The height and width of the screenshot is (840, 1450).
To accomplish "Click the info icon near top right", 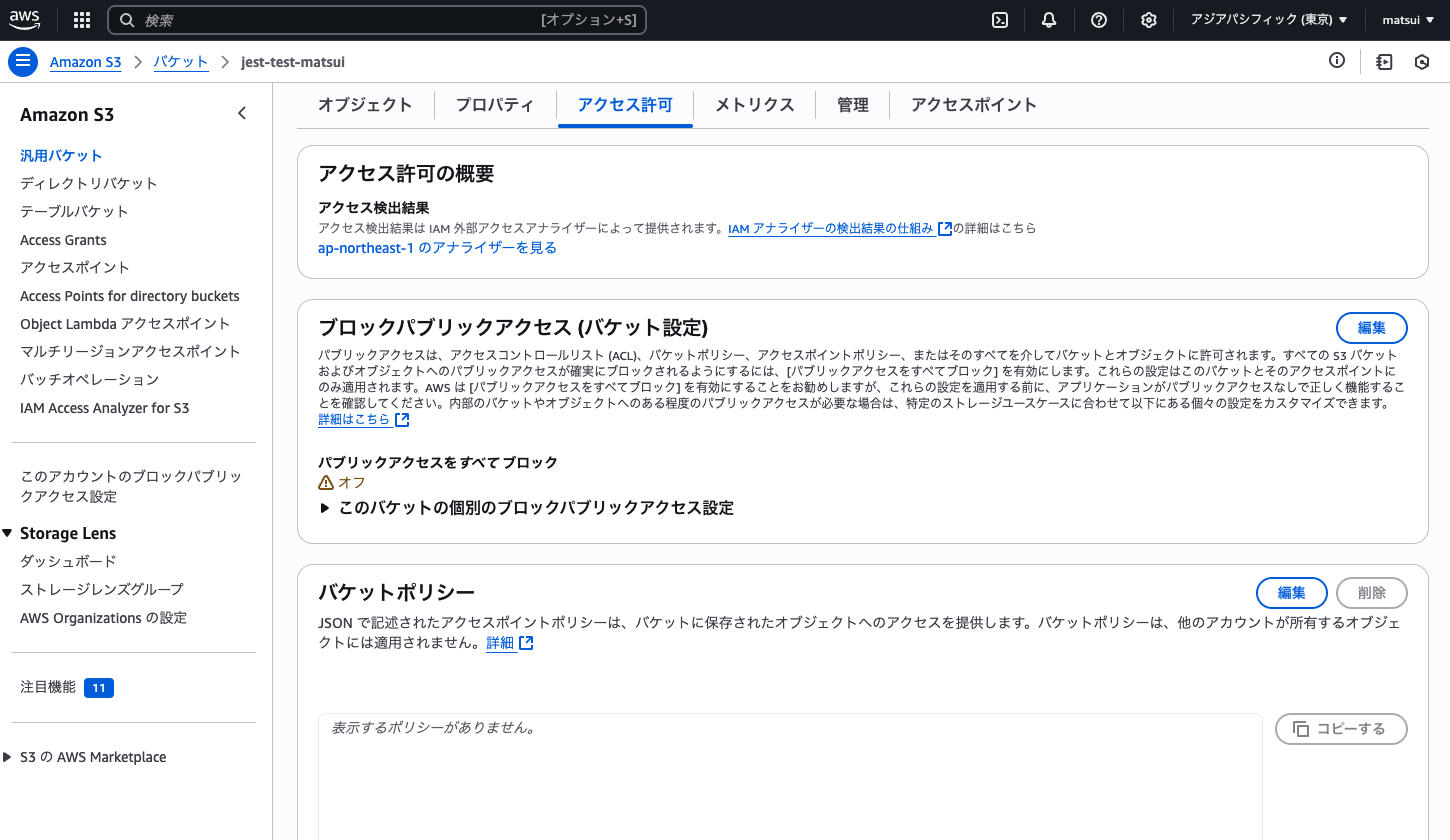I will tap(1337, 60).
